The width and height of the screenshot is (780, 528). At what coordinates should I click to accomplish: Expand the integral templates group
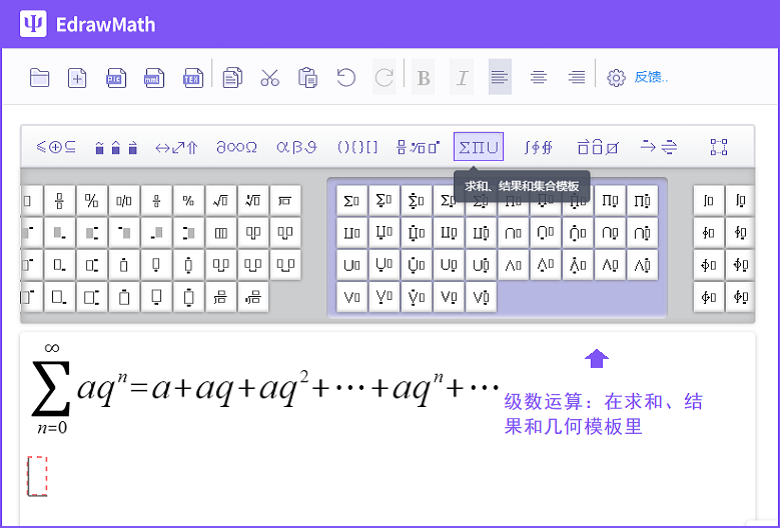pos(538,147)
